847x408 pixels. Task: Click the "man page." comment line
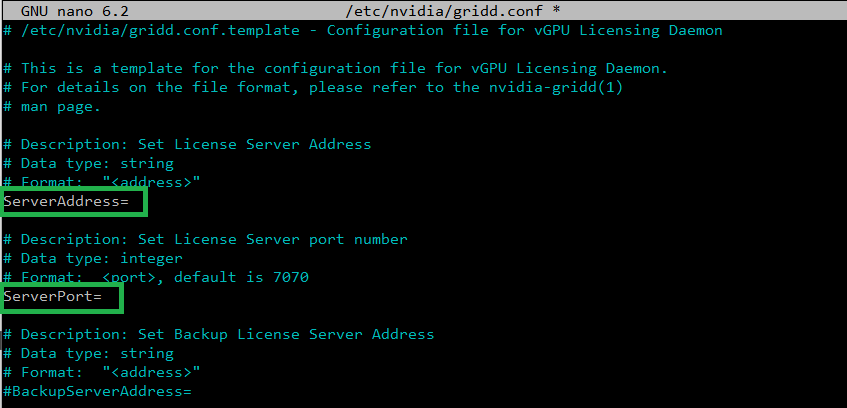52,106
